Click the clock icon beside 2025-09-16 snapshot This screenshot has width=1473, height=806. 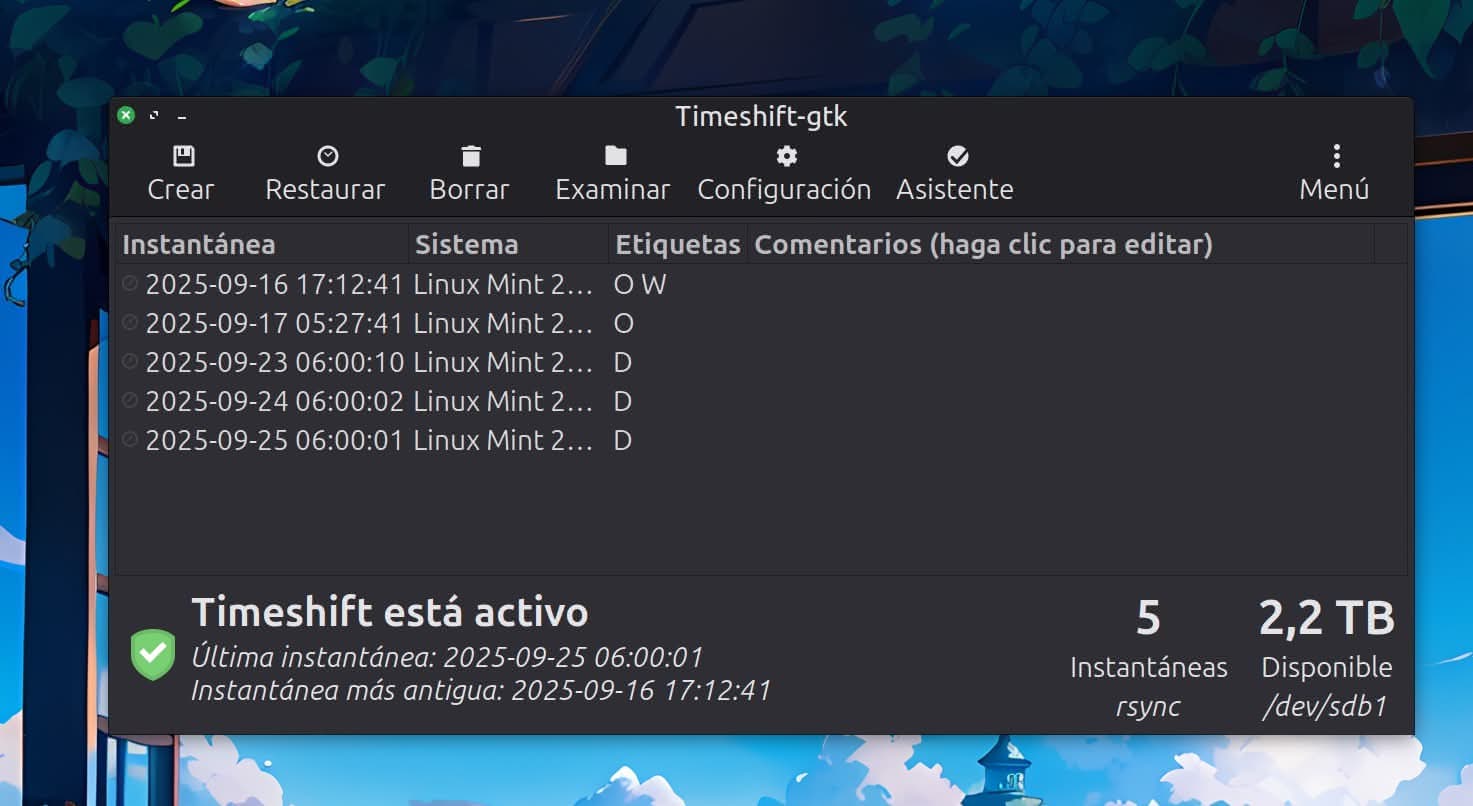click(130, 284)
